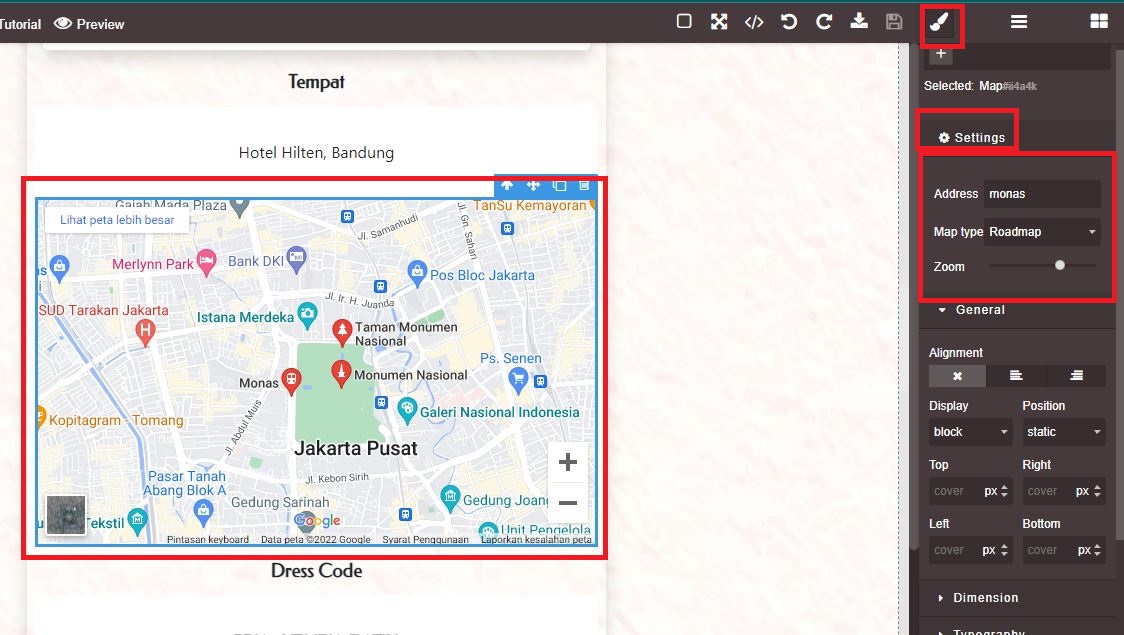The height and width of the screenshot is (635, 1124).
Task: Click the Zoom slider handle
Action: (1060, 266)
